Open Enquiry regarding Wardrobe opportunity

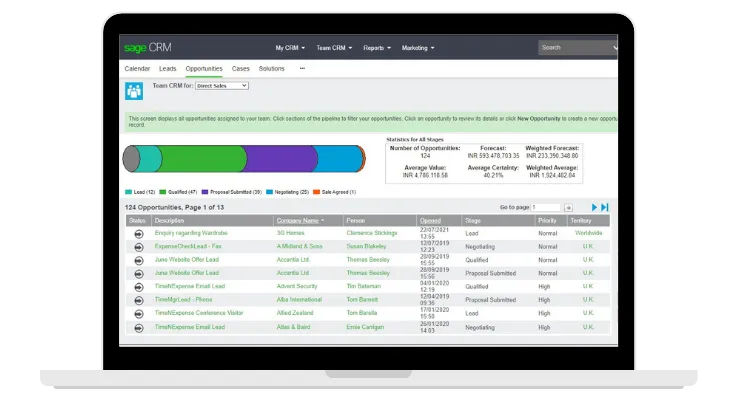tap(191, 233)
